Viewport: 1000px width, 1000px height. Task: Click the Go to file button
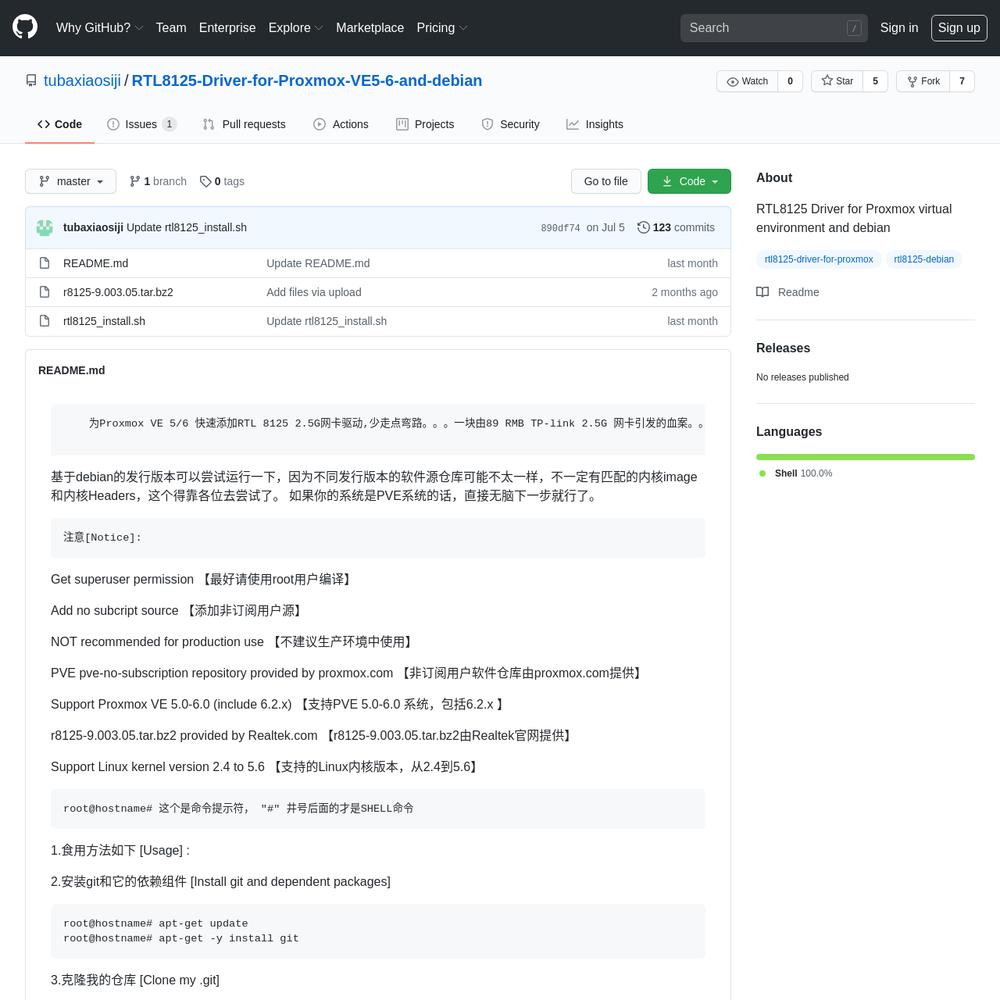(x=606, y=181)
